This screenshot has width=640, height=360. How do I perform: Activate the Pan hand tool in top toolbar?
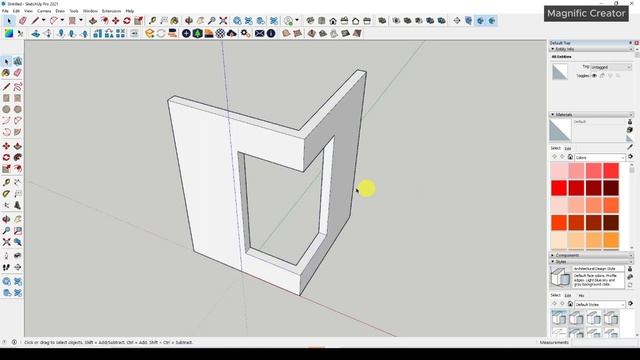pos(200,20)
